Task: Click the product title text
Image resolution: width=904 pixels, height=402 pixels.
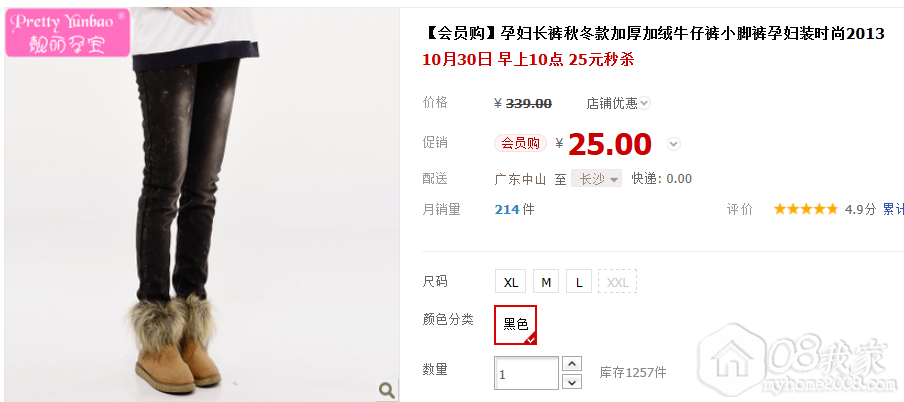Action: pos(653,34)
